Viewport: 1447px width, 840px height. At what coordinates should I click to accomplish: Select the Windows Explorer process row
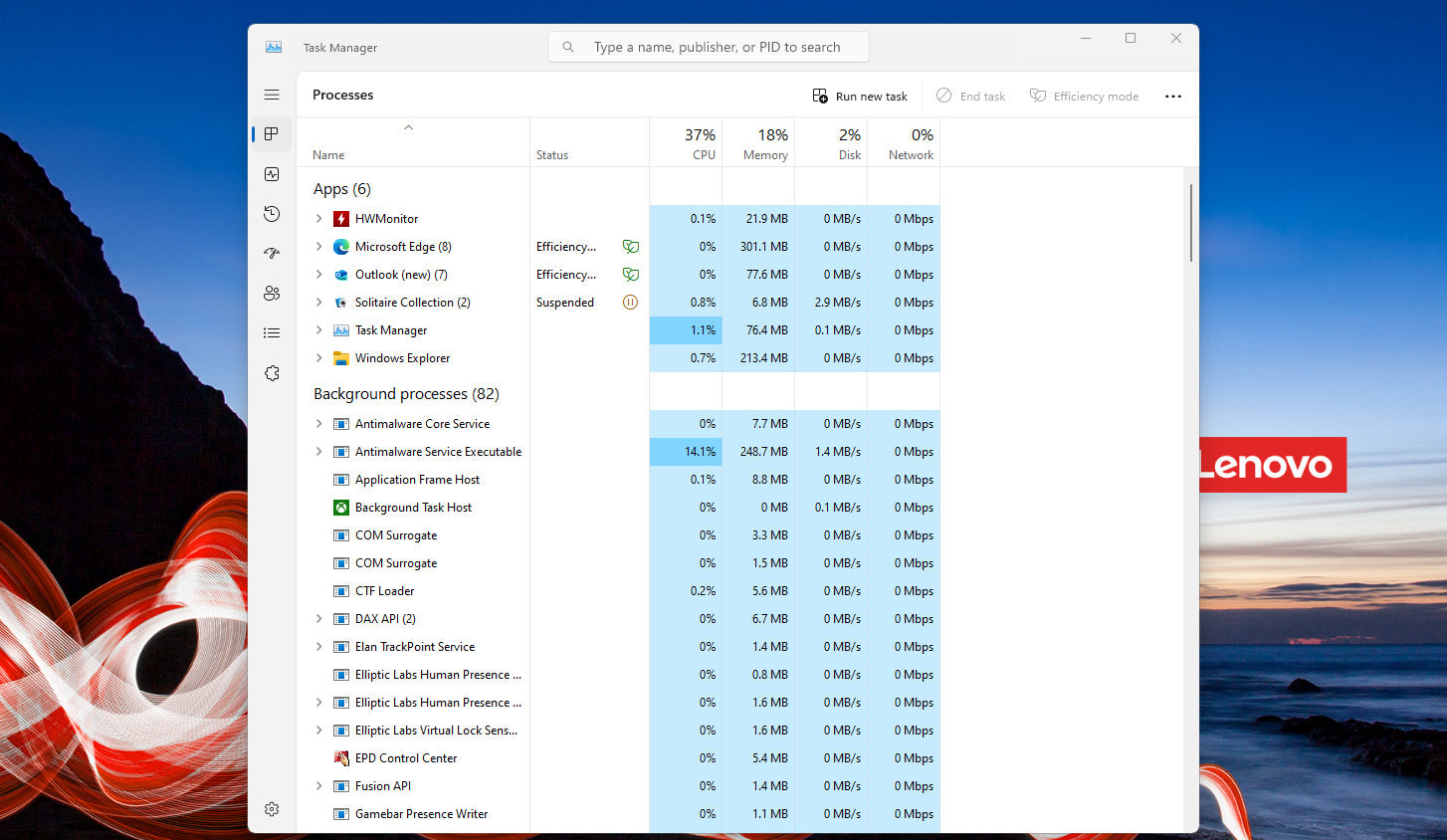coord(402,358)
